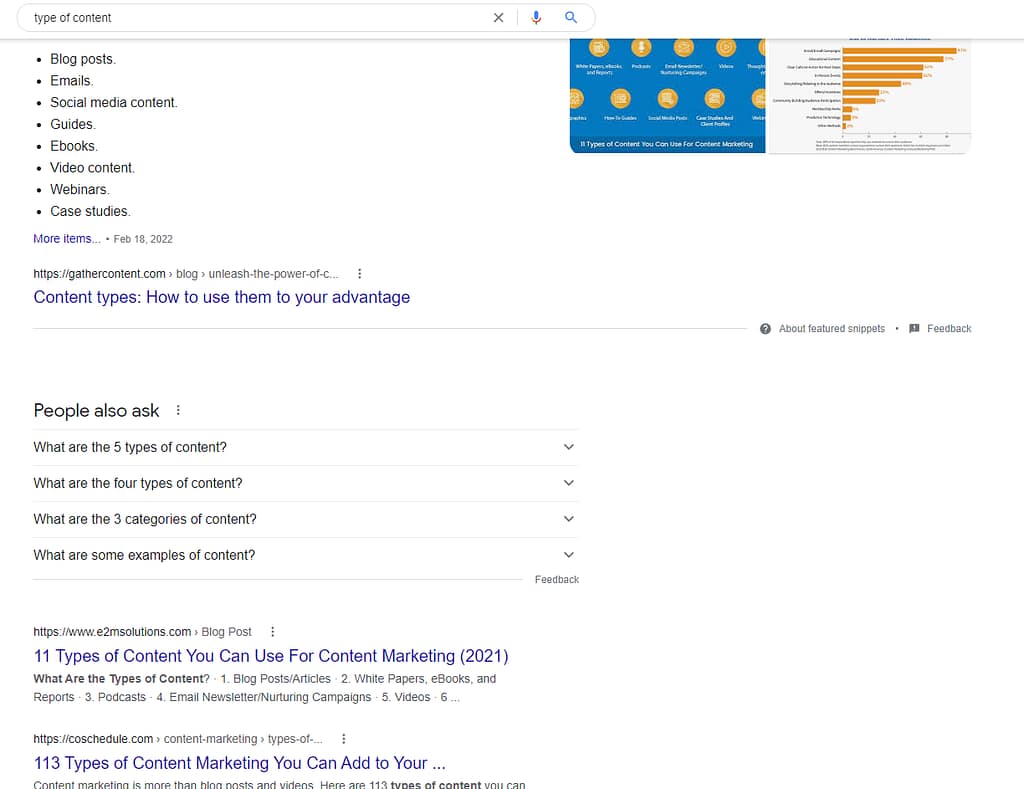Click the 'Ebooks.' list item
Screen dimensions: 1024x789
point(74,146)
